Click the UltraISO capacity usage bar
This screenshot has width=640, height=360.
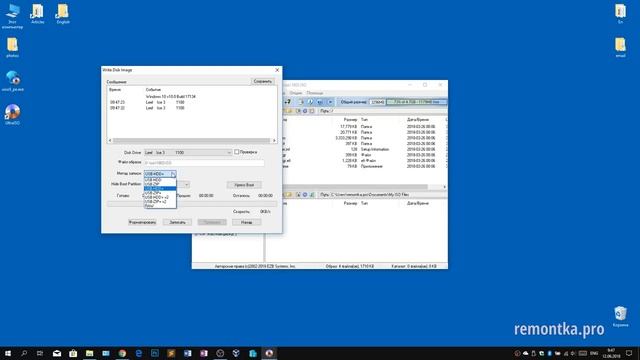click(416, 102)
